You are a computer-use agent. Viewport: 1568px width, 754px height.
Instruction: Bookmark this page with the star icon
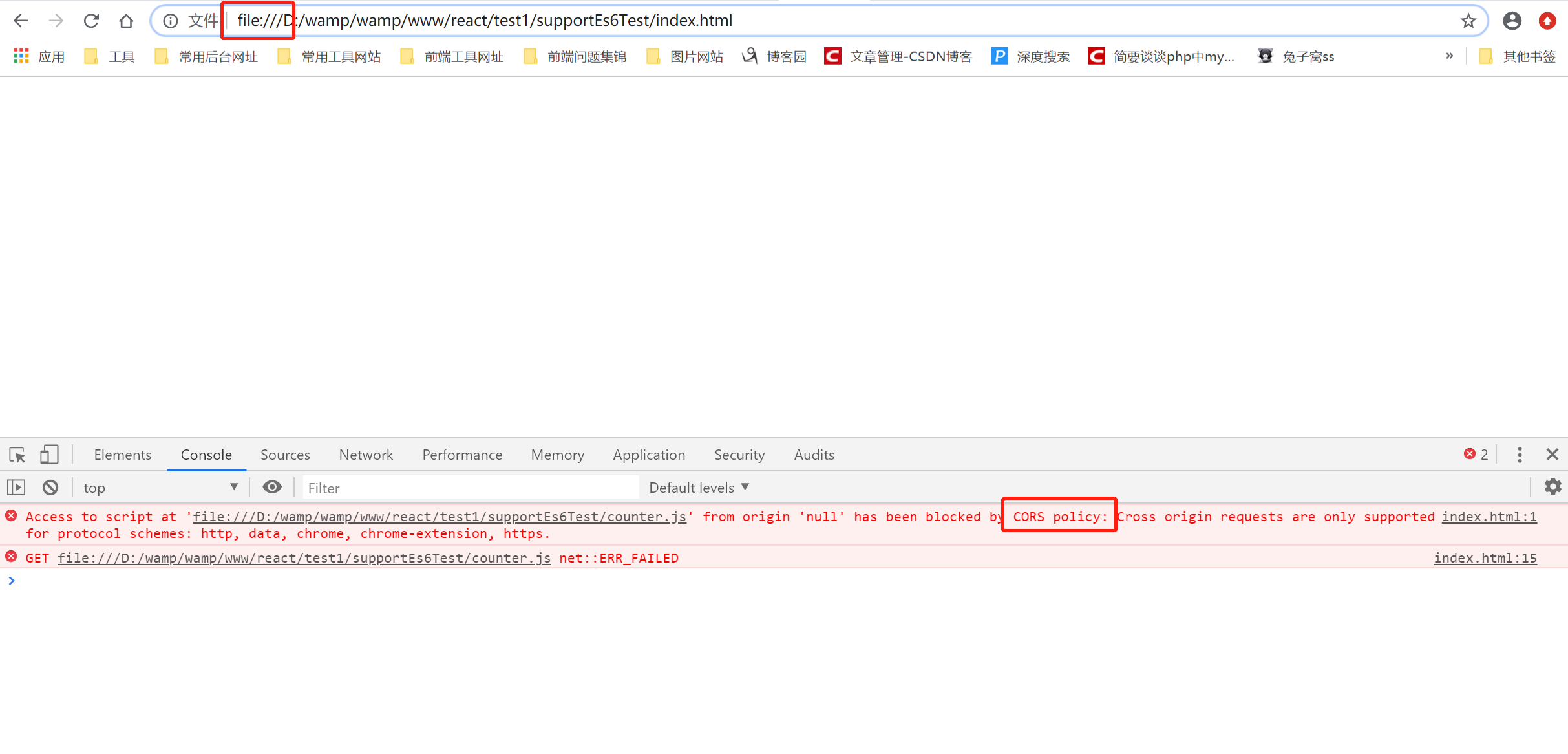click(x=1468, y=20)
